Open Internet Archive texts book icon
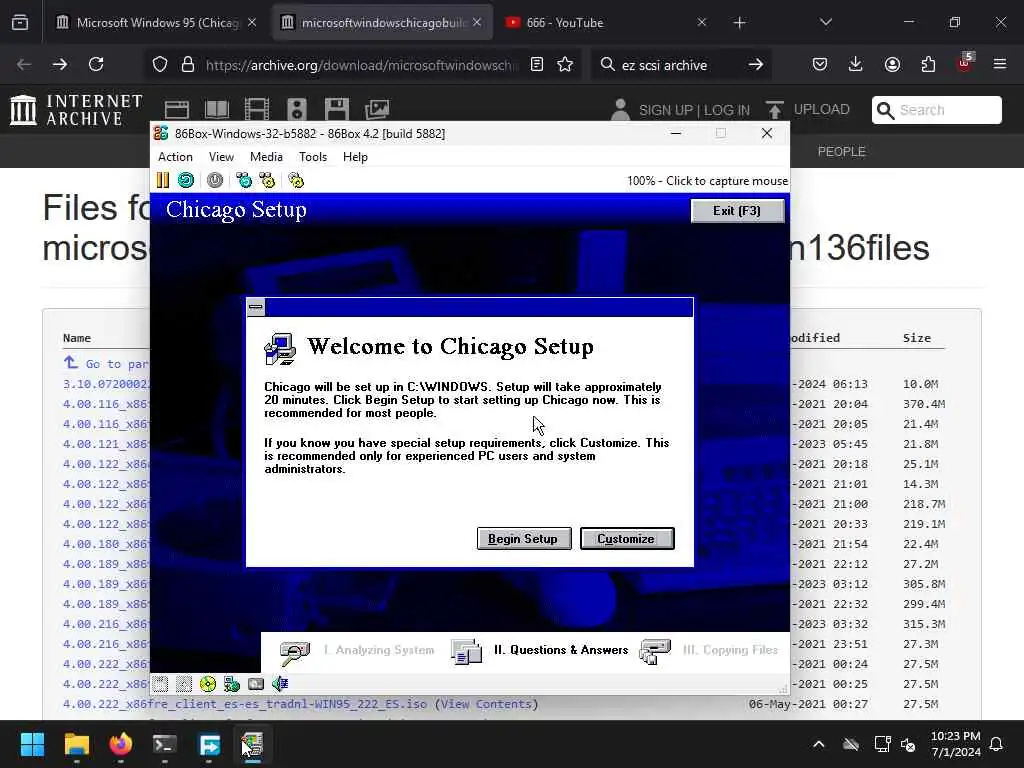This screenshot has height=768, width=1024. click(217, 109)
